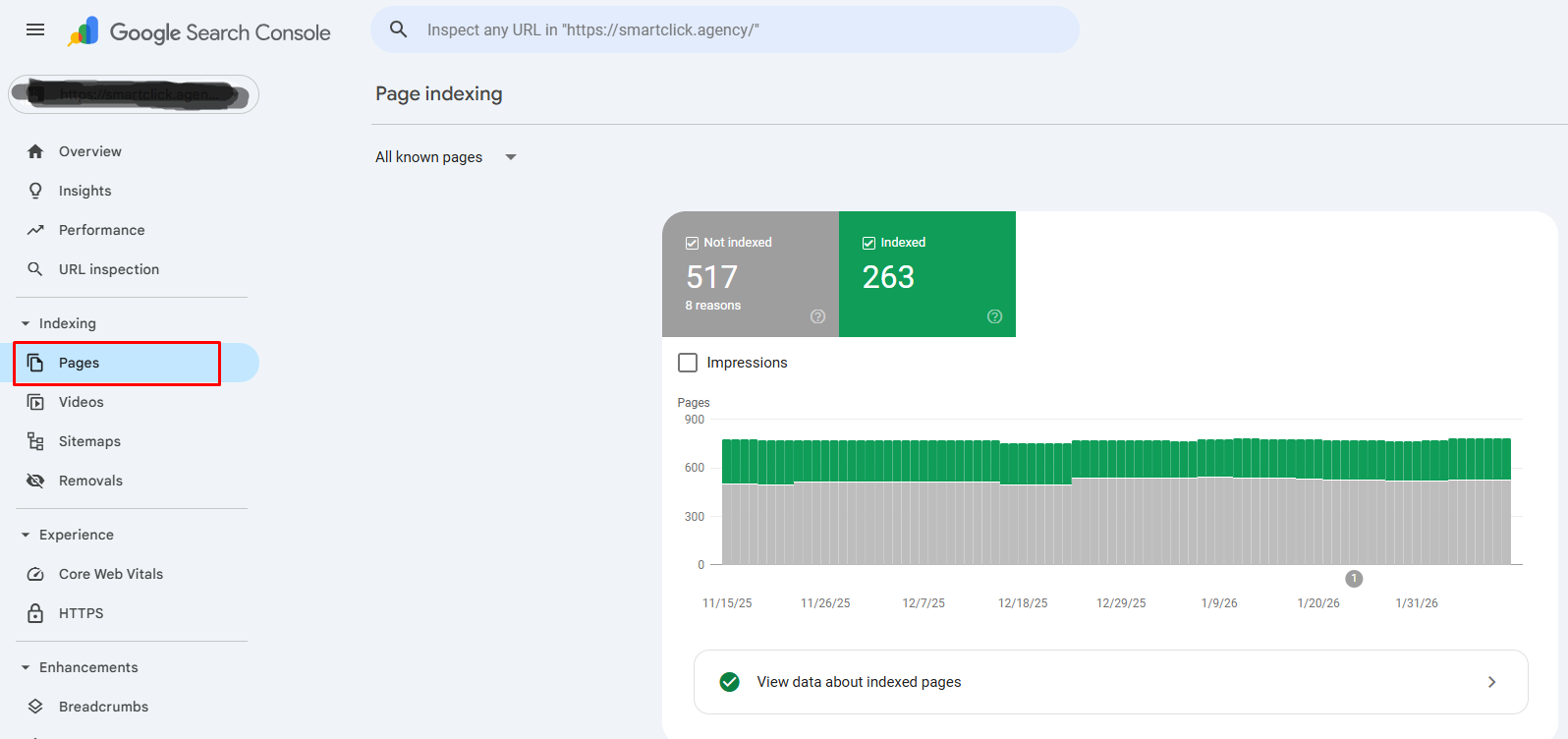Open HTTPS report
This screenshot has width=1568, height=739.
point(82,613)
